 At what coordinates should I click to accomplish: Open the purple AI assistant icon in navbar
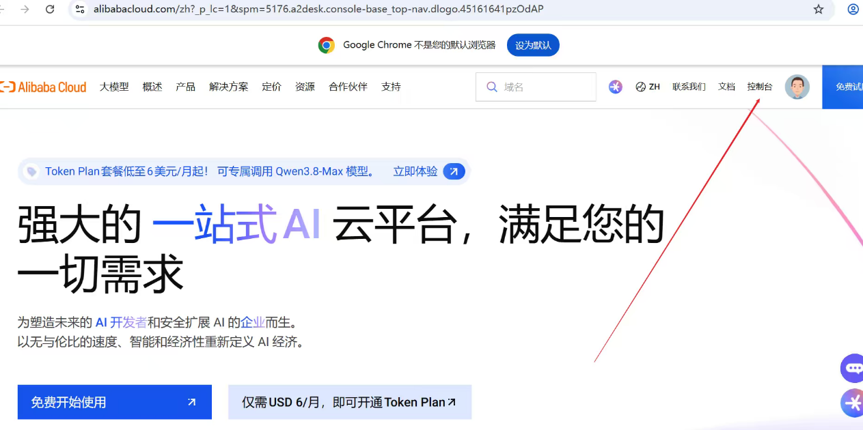point(615,87)
